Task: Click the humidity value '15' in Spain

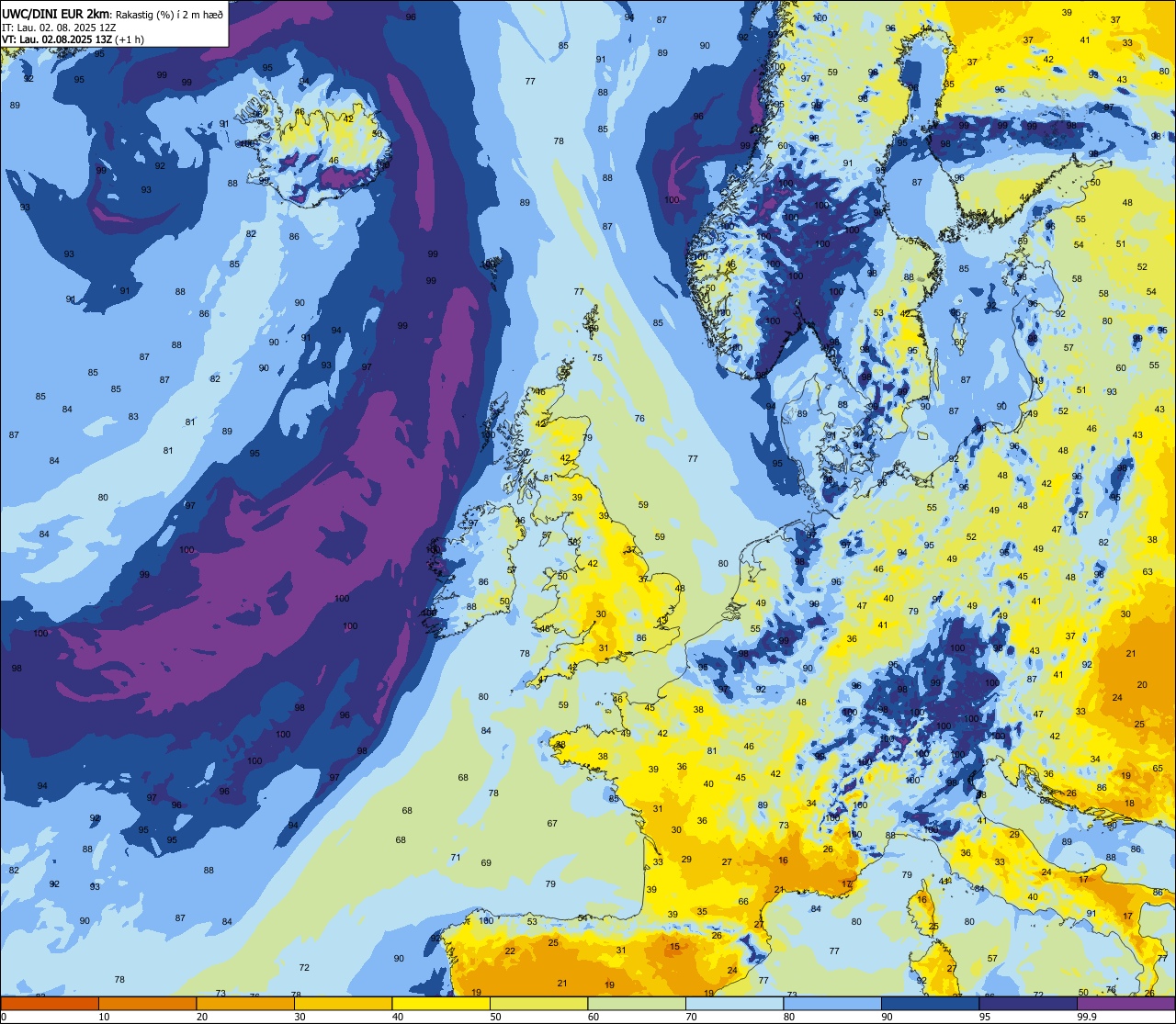Action: (674, 946)
